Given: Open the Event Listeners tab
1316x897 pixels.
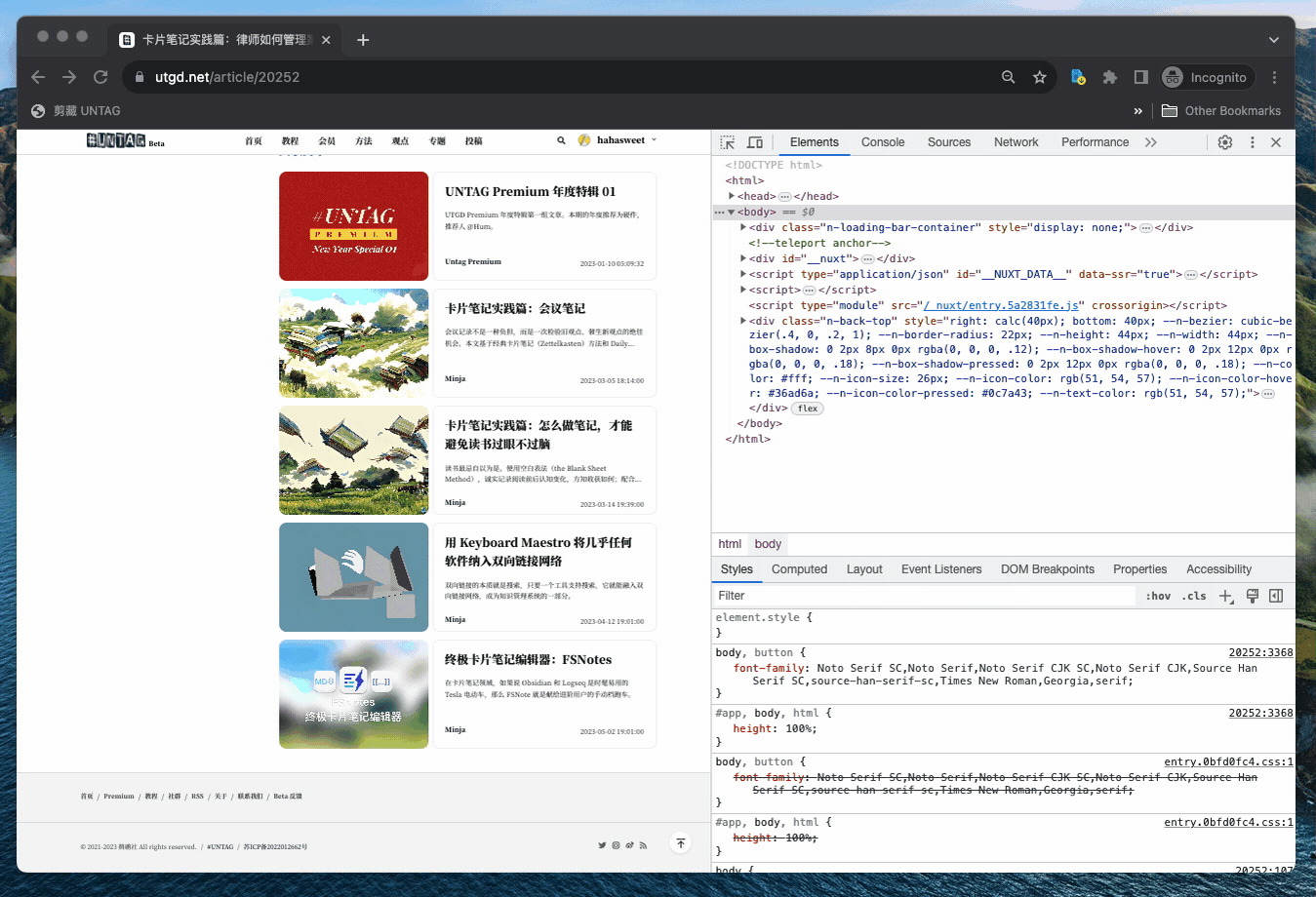Looking at the screenshot, I should pyautogui.click(x=941, y=569).
